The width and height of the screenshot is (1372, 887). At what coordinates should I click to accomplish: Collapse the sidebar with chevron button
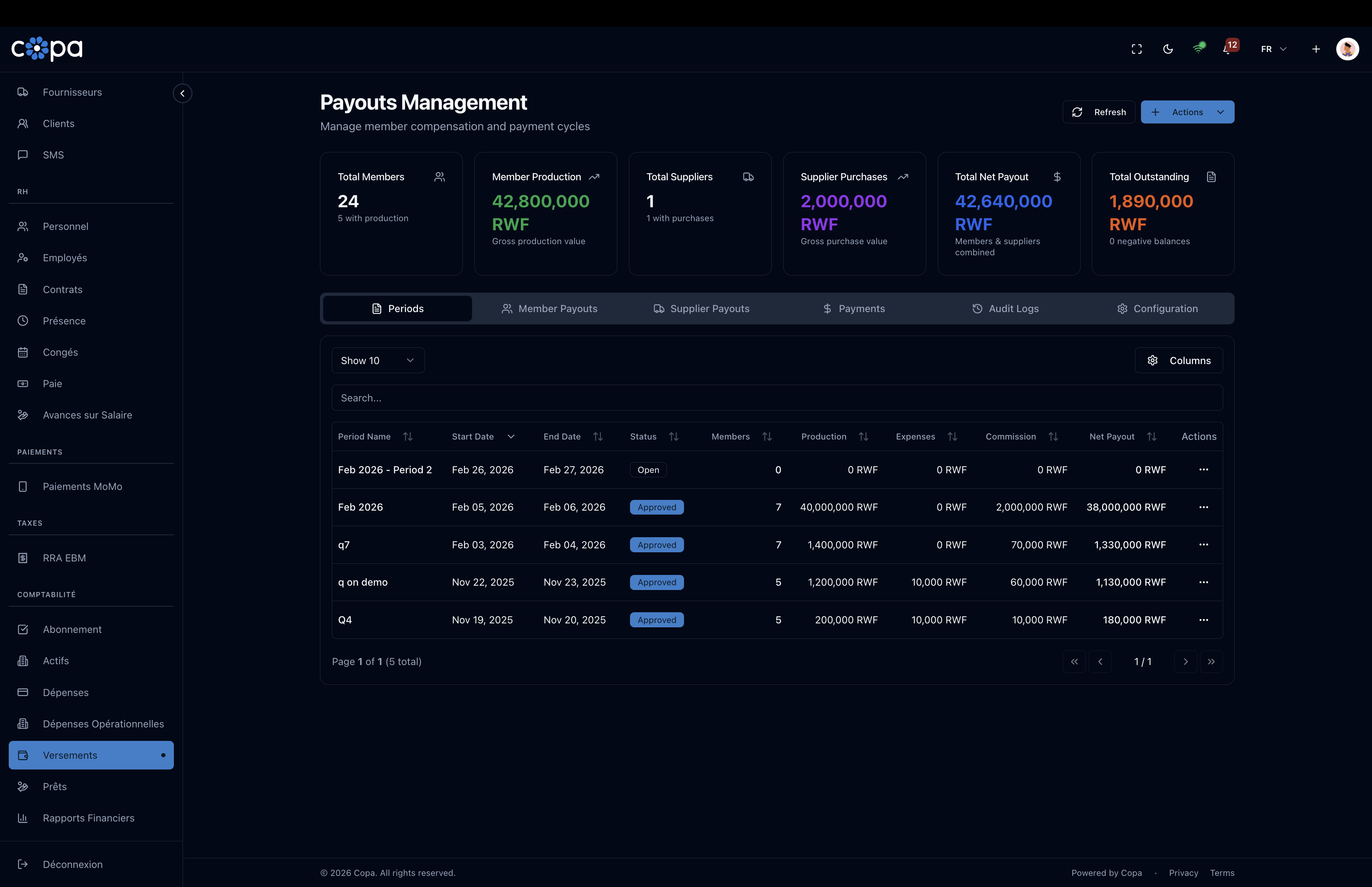point(183,93)
